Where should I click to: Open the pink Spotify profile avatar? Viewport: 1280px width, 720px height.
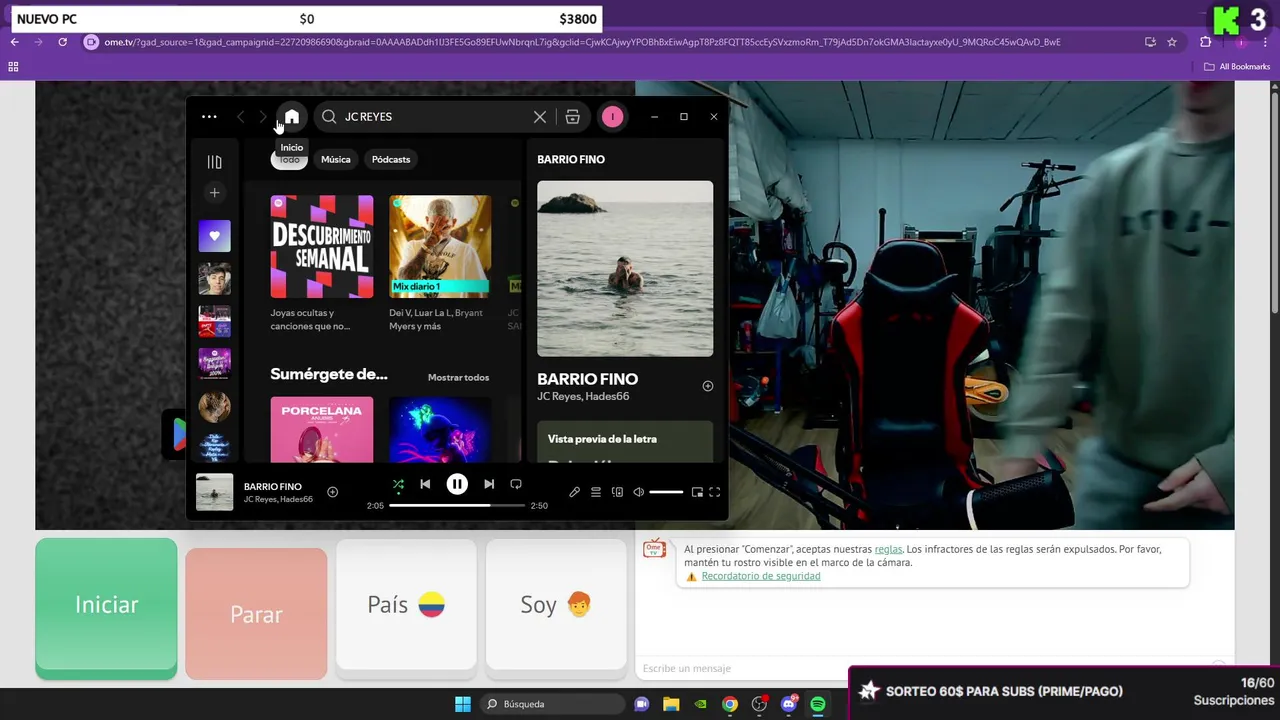click(612, 117)
